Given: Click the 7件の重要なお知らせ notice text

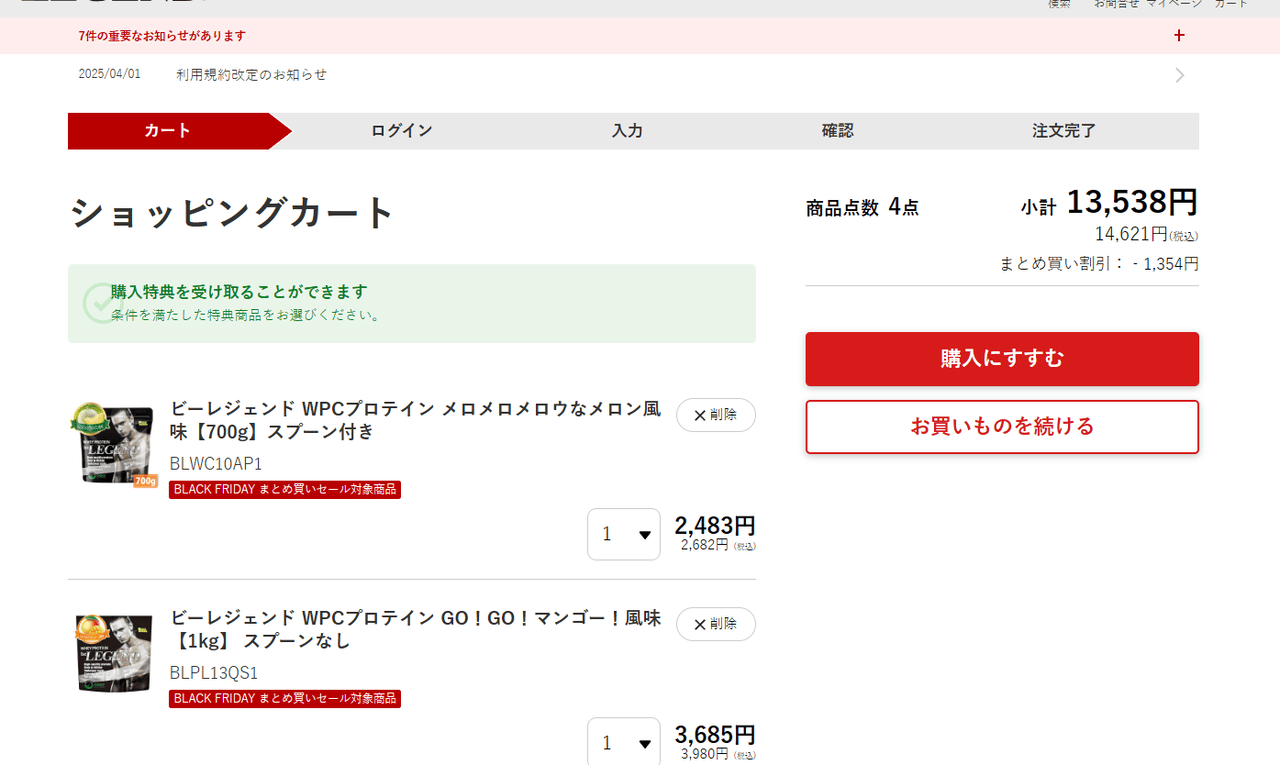Looking at the screenshot, I should (162, 36).
